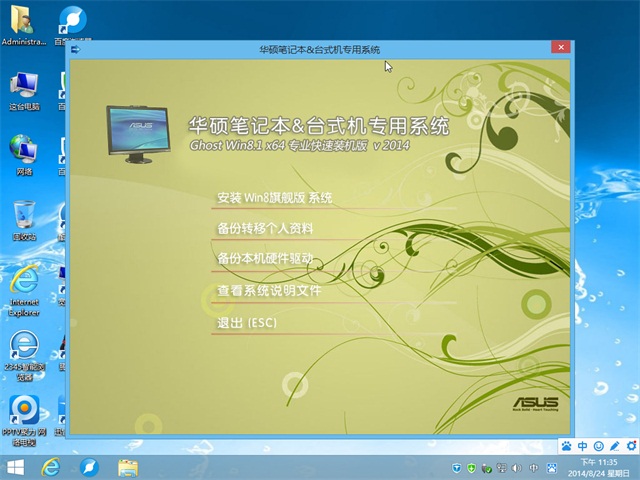Toggle 中 input mode on IME toolbar
The height and width of the screenshot is (480, 640).
pos(583,446)
